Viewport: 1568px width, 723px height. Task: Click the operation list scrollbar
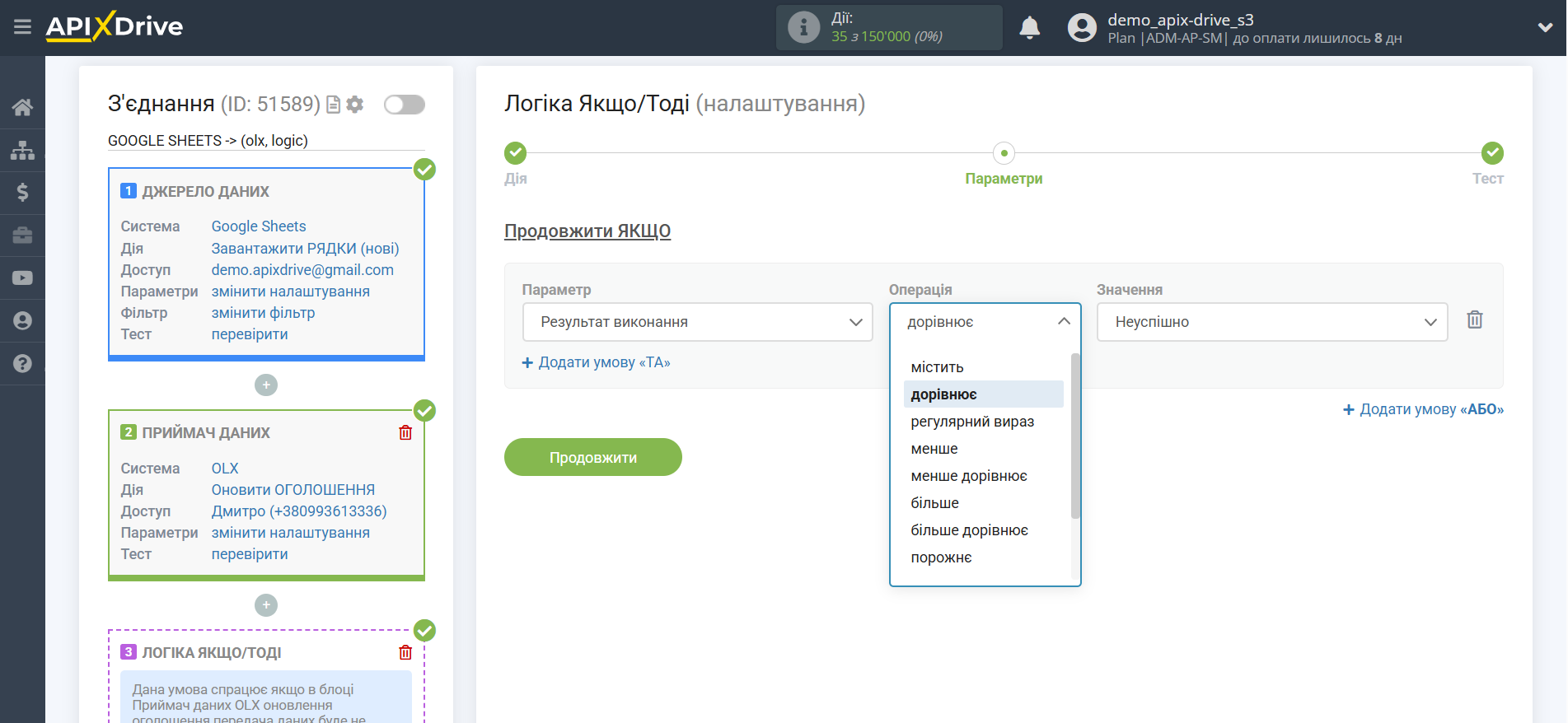[x=1074, y=436]
